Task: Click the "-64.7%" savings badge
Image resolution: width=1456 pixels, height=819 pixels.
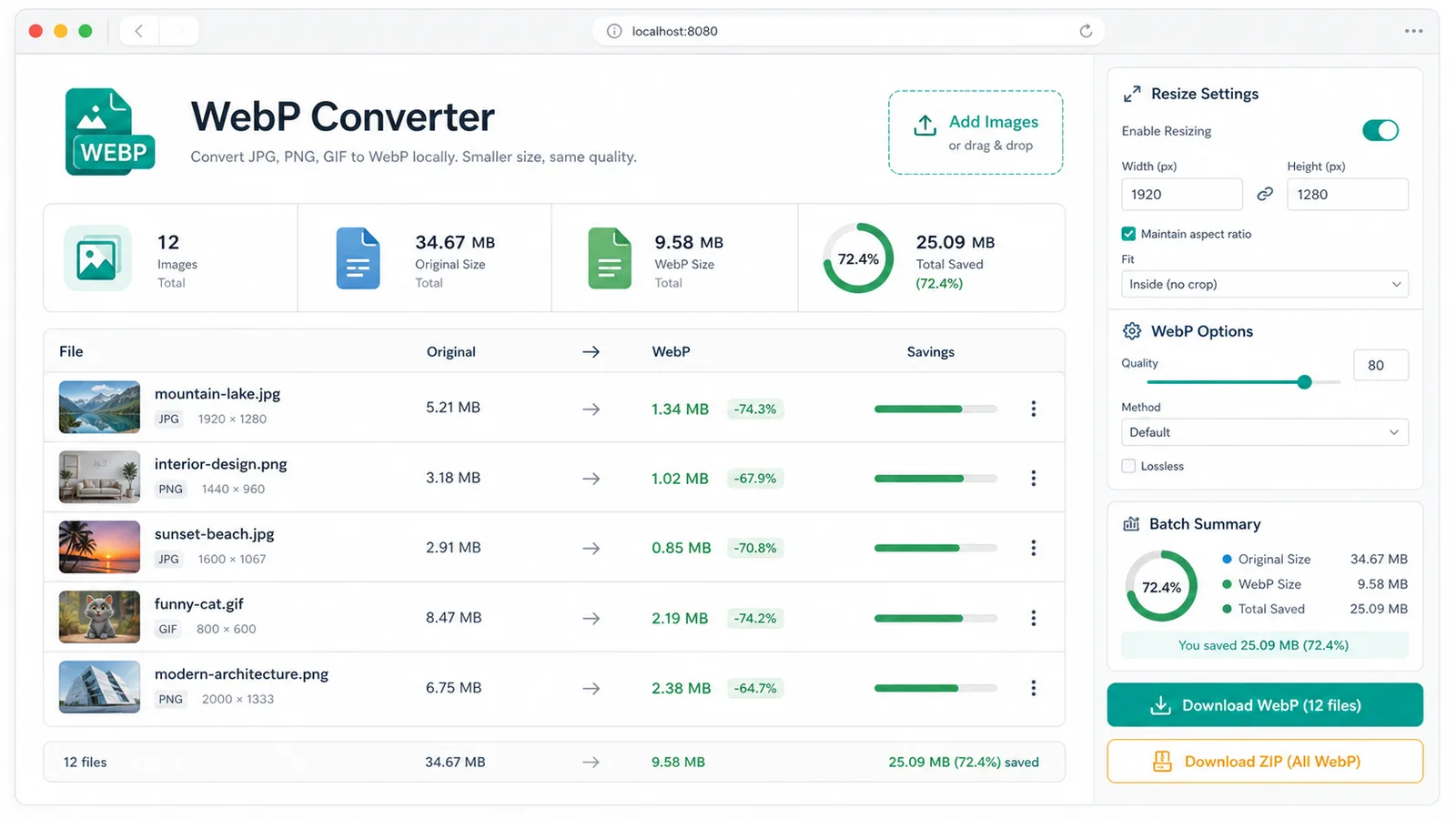Action: point(755,688)
